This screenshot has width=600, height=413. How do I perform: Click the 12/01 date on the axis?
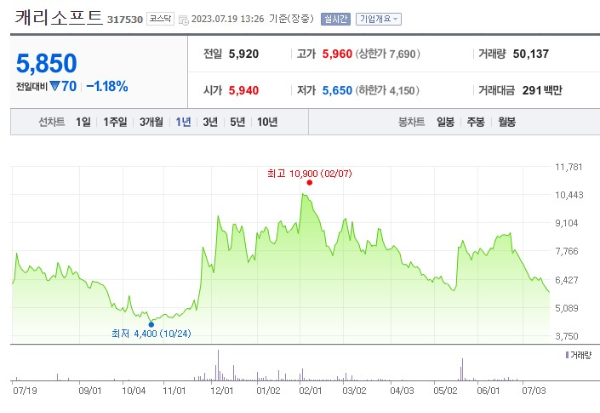[x=222, y=391]
